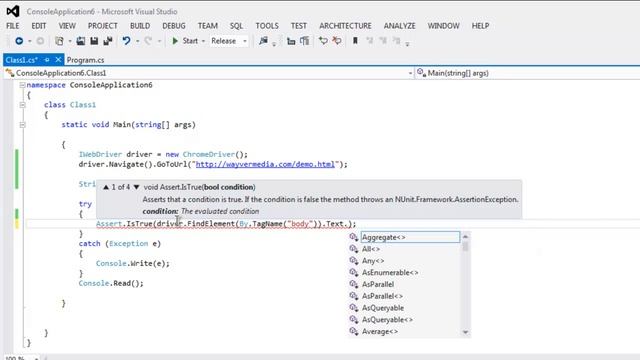Click the Save All toolbar icon
This screenshot has width=640, height=360.
click(108, 41)
